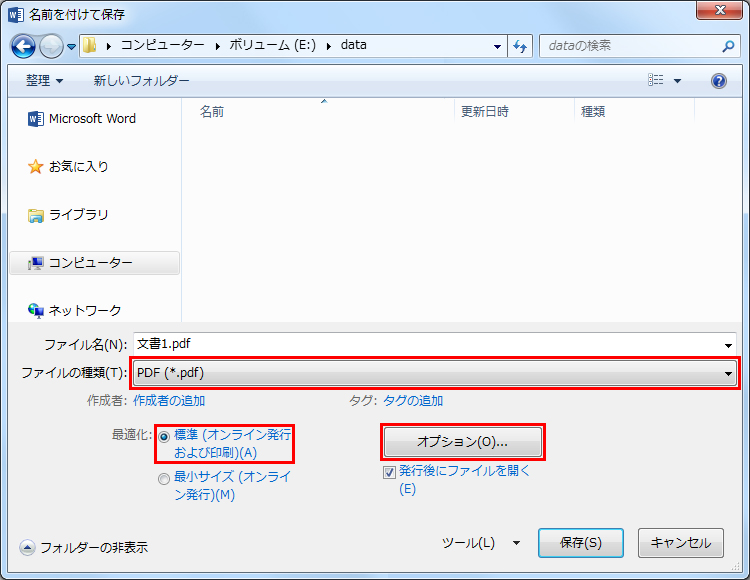
Task: Open the 整理 menu
Action: (44, 80)
